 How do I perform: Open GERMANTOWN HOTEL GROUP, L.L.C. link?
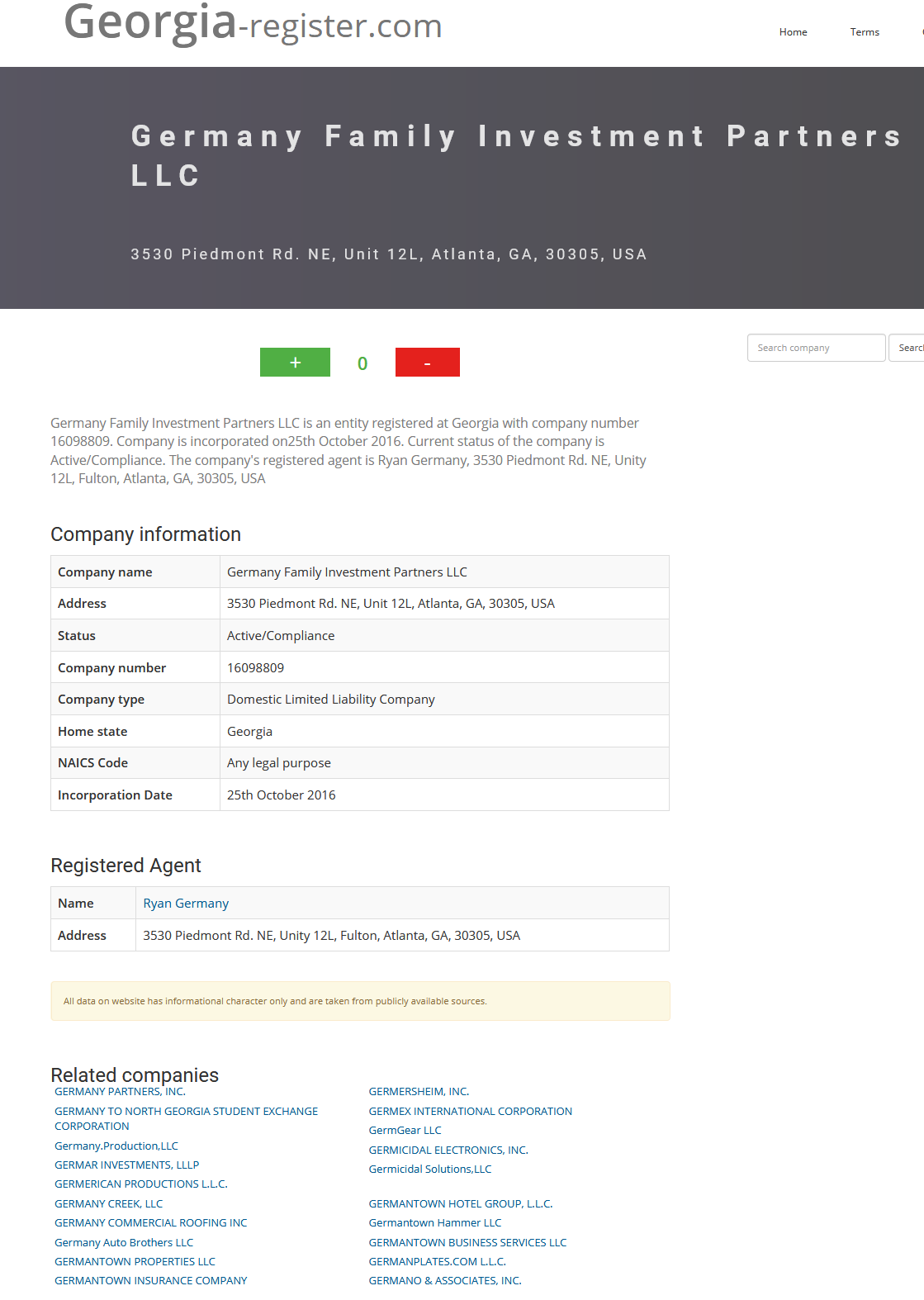tap(461, 1204)
